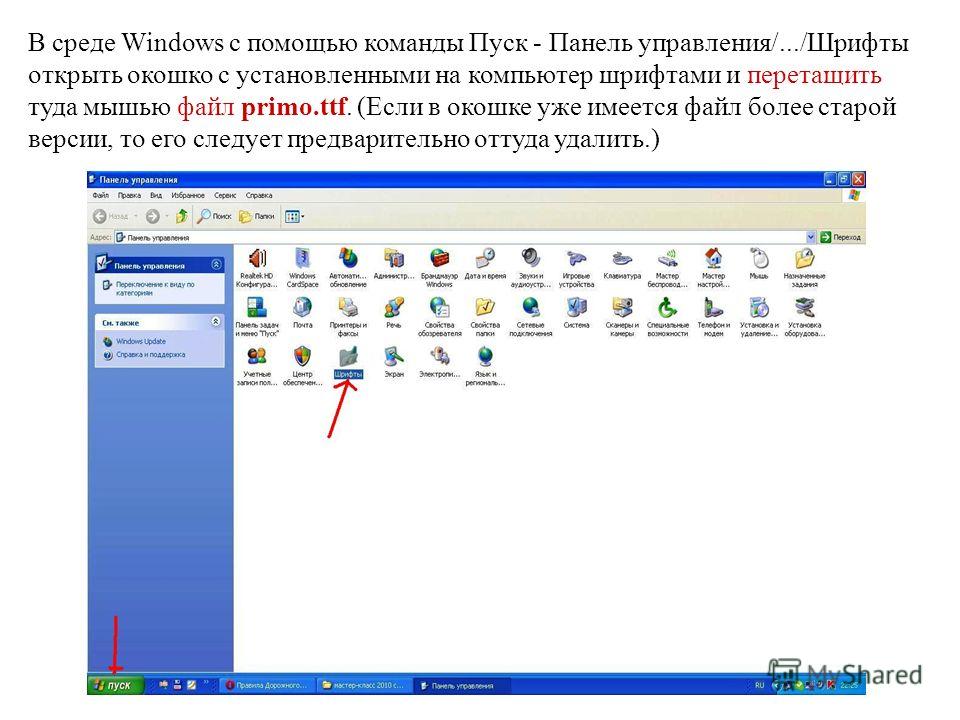
Task: Open the Правка menu
Action: pos(129,195)
